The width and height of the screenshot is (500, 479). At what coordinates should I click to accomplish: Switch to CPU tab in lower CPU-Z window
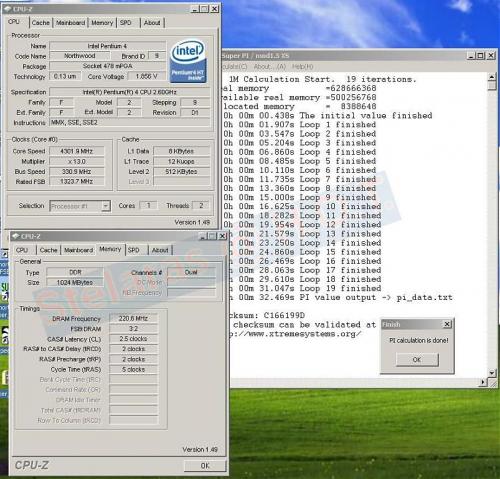pyautogui.click(x=22, y=250)
